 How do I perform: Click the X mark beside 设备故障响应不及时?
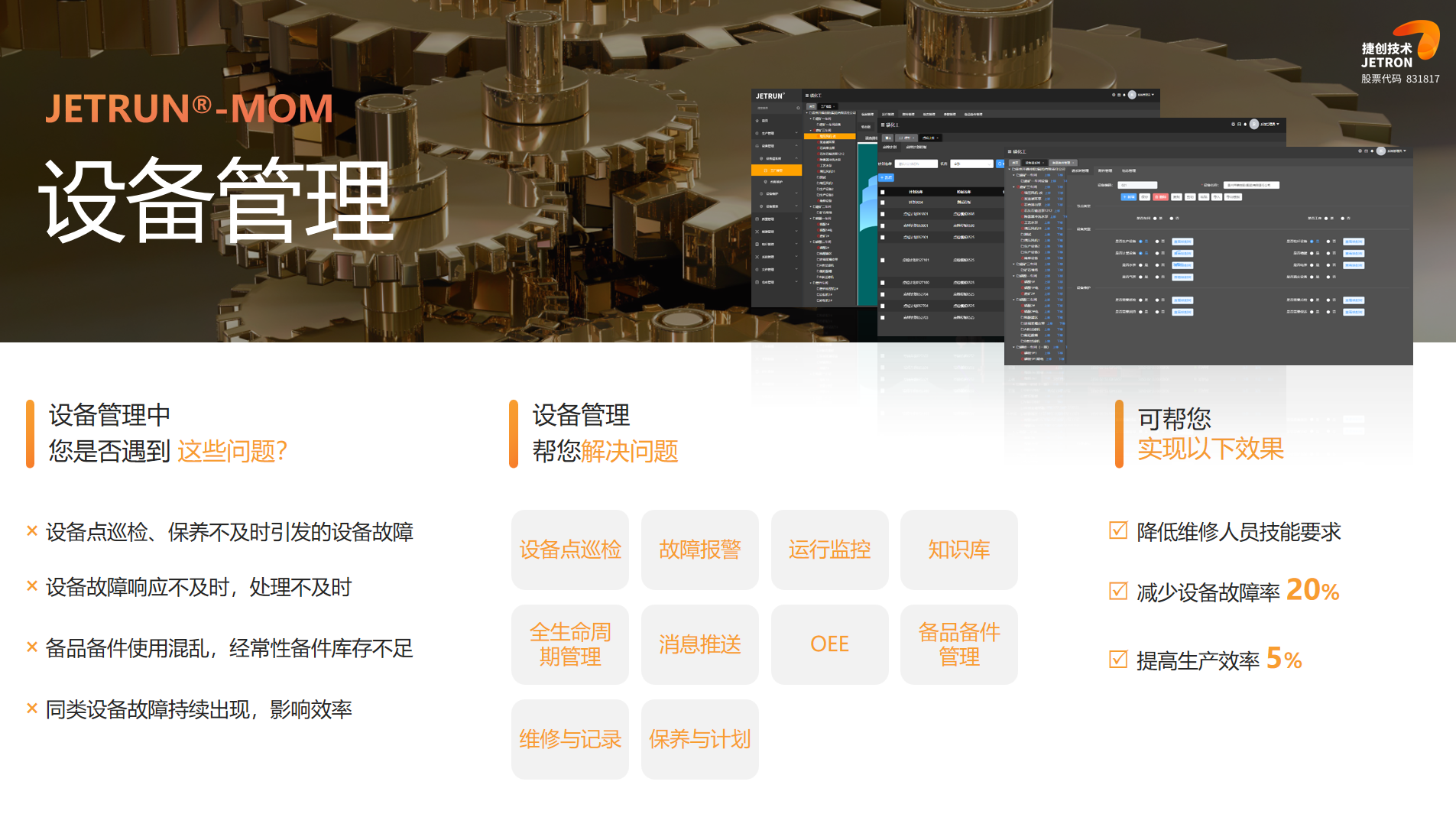click(32, 586)
